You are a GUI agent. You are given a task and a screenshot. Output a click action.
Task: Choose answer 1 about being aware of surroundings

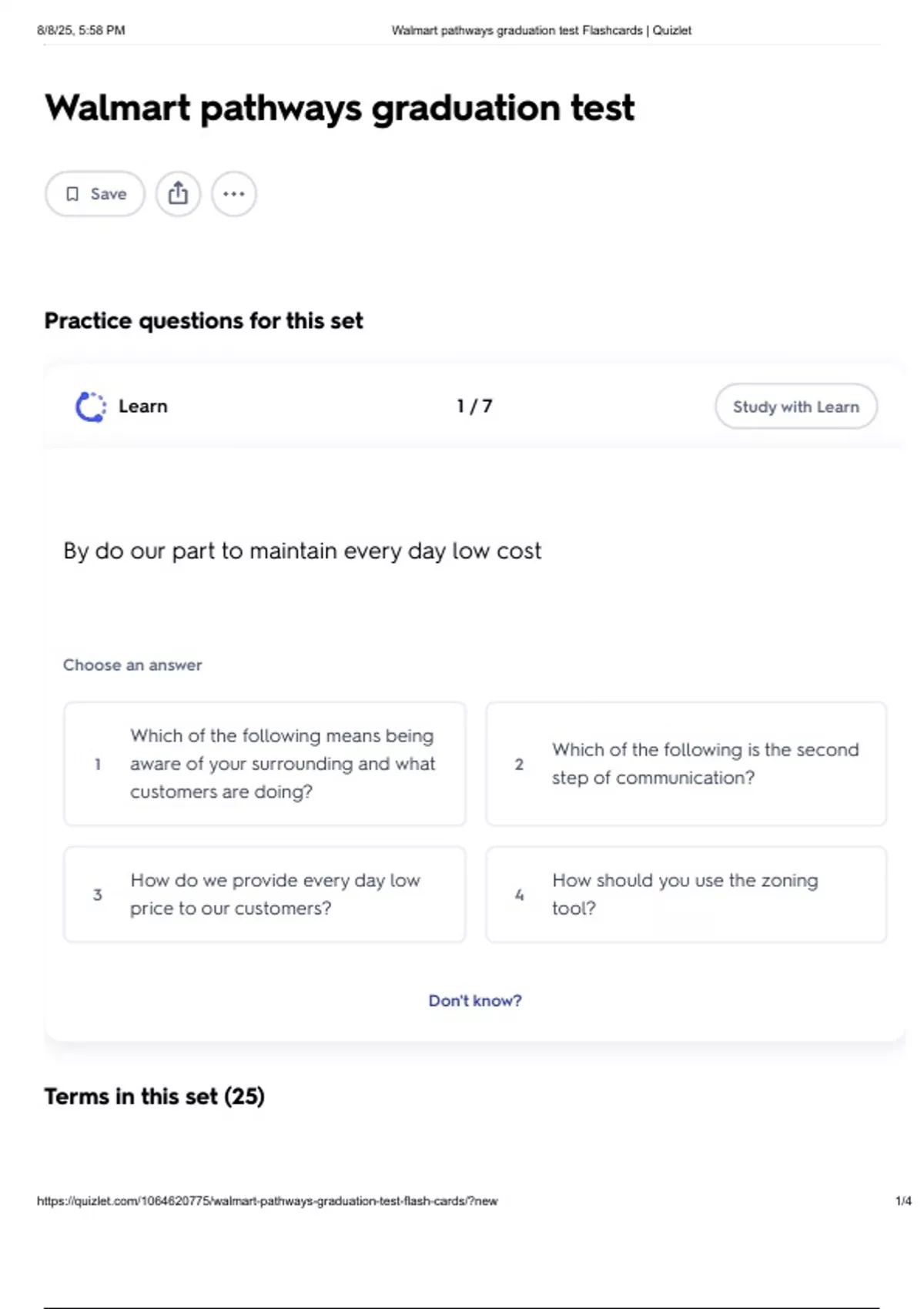(265, 764)
